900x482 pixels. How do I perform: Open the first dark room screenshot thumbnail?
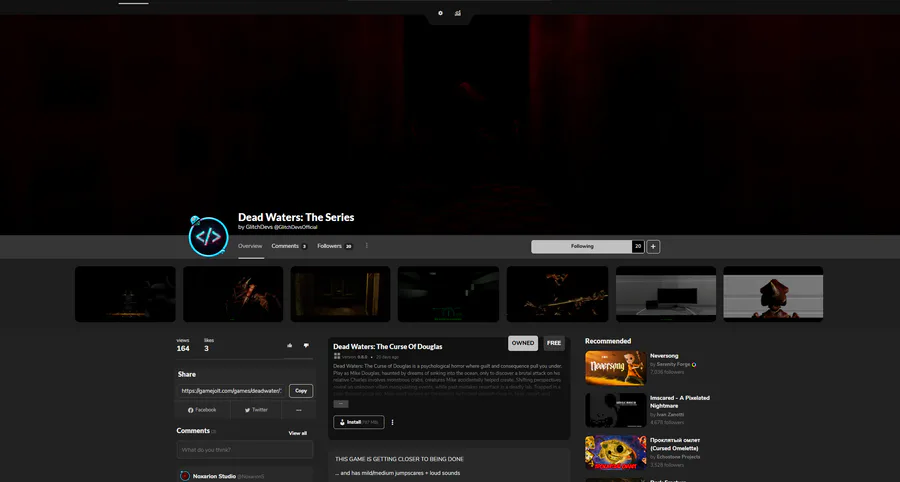coord(125,294)
